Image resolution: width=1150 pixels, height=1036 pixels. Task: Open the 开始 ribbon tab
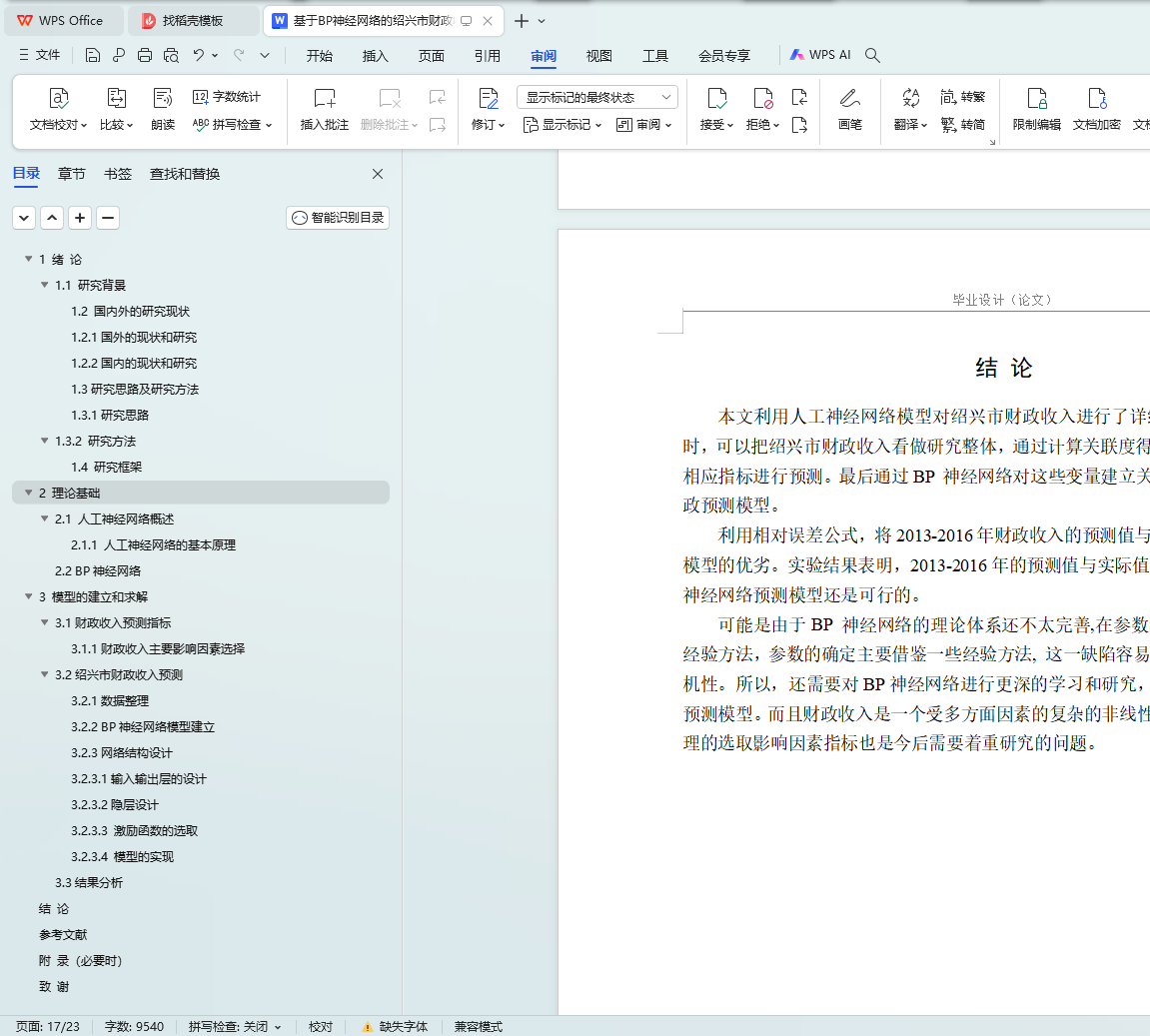319,56
